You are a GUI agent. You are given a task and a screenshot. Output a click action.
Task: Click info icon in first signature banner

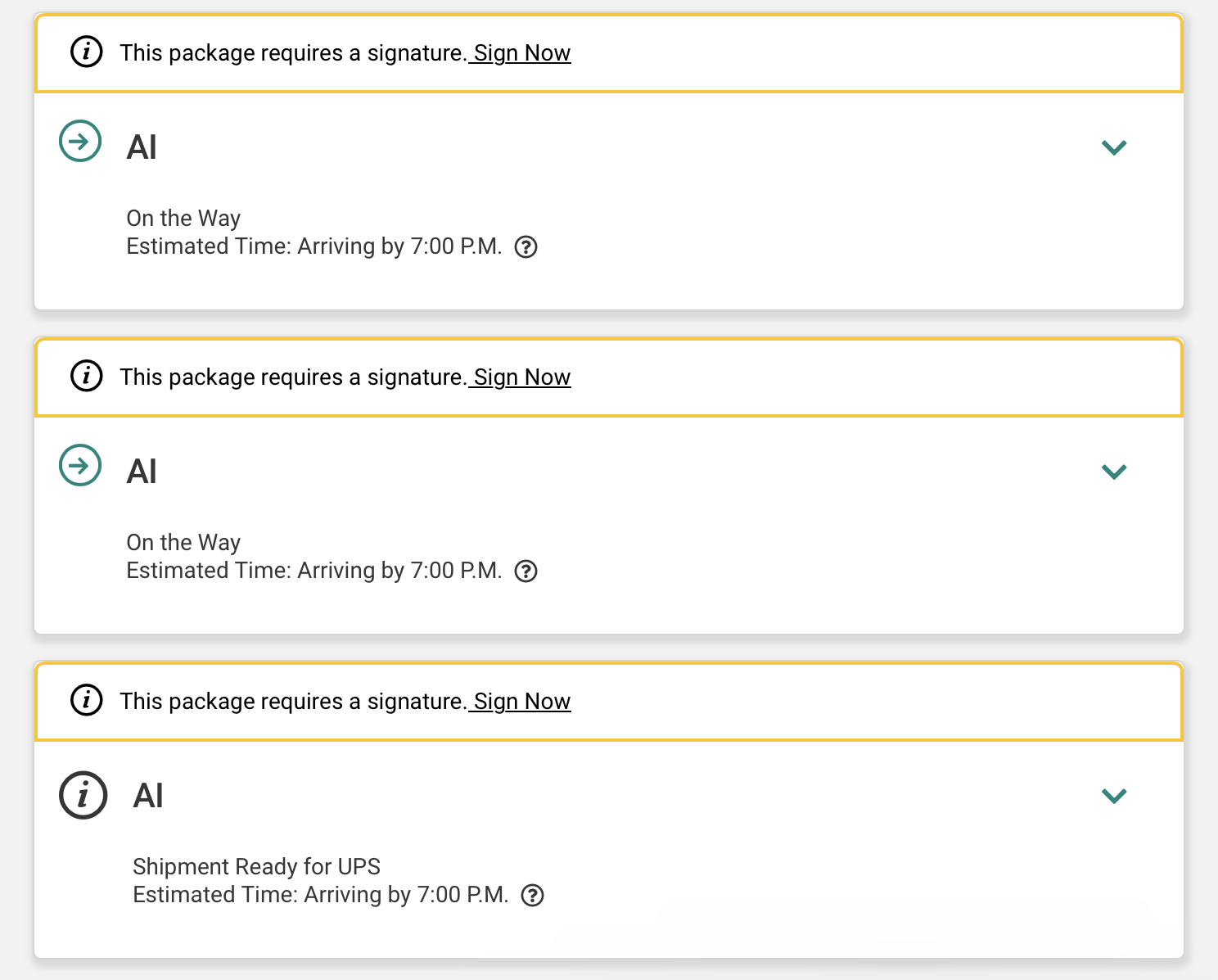87,52
